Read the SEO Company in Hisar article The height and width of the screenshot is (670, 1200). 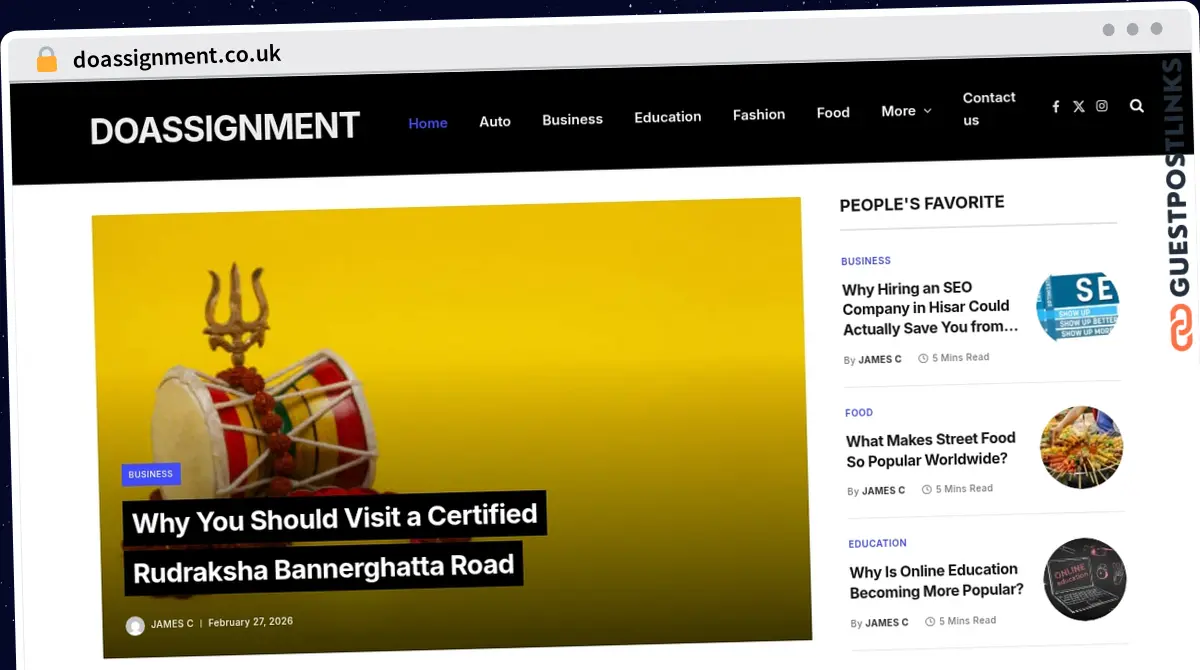tap(930, 308)
